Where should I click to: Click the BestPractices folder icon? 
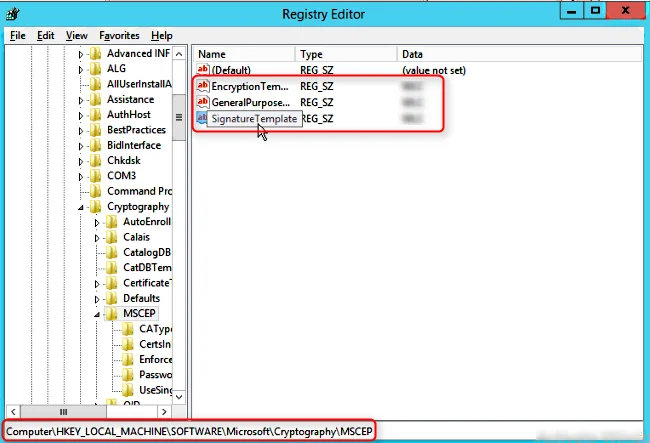96,130
